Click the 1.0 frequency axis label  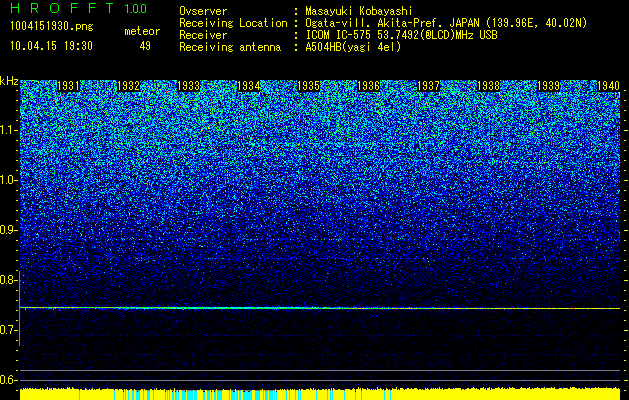(9, 181)
